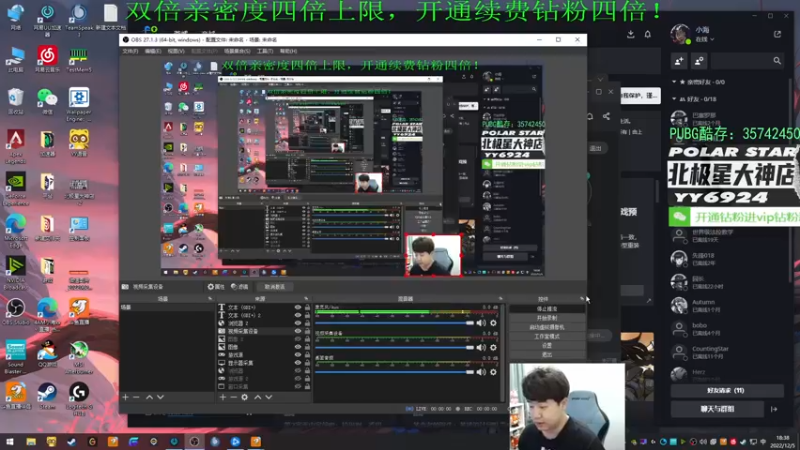
Task: Click the 麦克风/Aux volume slider
Action: pyautogui.click(x=395, y=323)
